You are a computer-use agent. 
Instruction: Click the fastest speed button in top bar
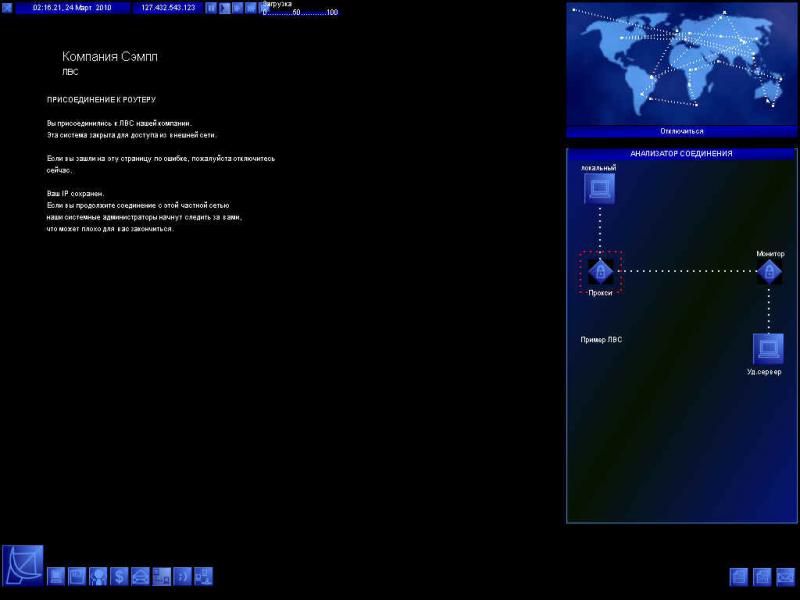(x=250, y=8)
